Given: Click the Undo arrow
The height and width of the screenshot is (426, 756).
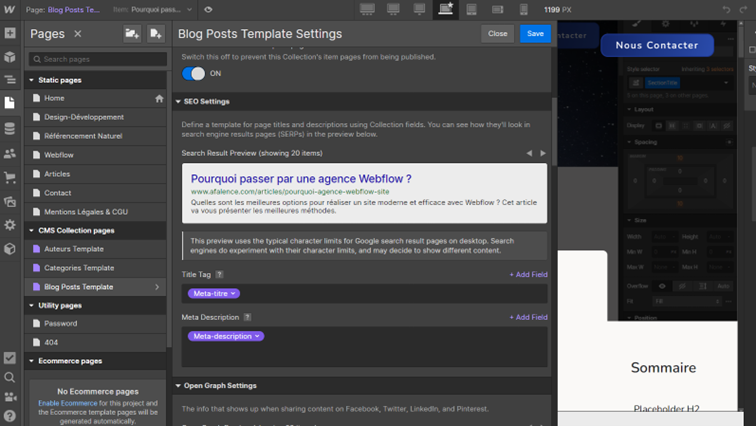Looking at the screenshot, I should (x=727, y=10).
